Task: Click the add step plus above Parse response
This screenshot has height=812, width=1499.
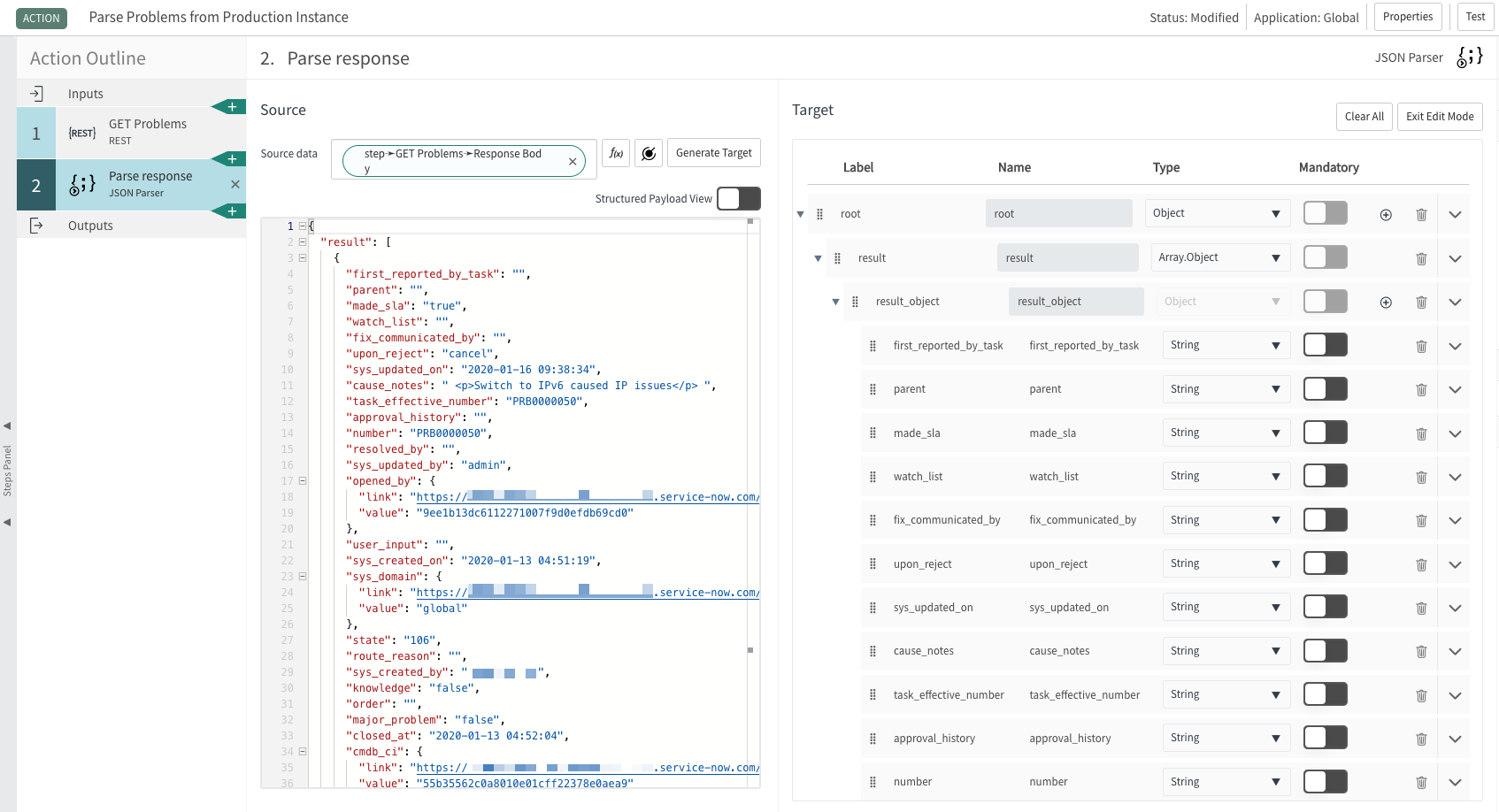Action: (x=232, y=159)
